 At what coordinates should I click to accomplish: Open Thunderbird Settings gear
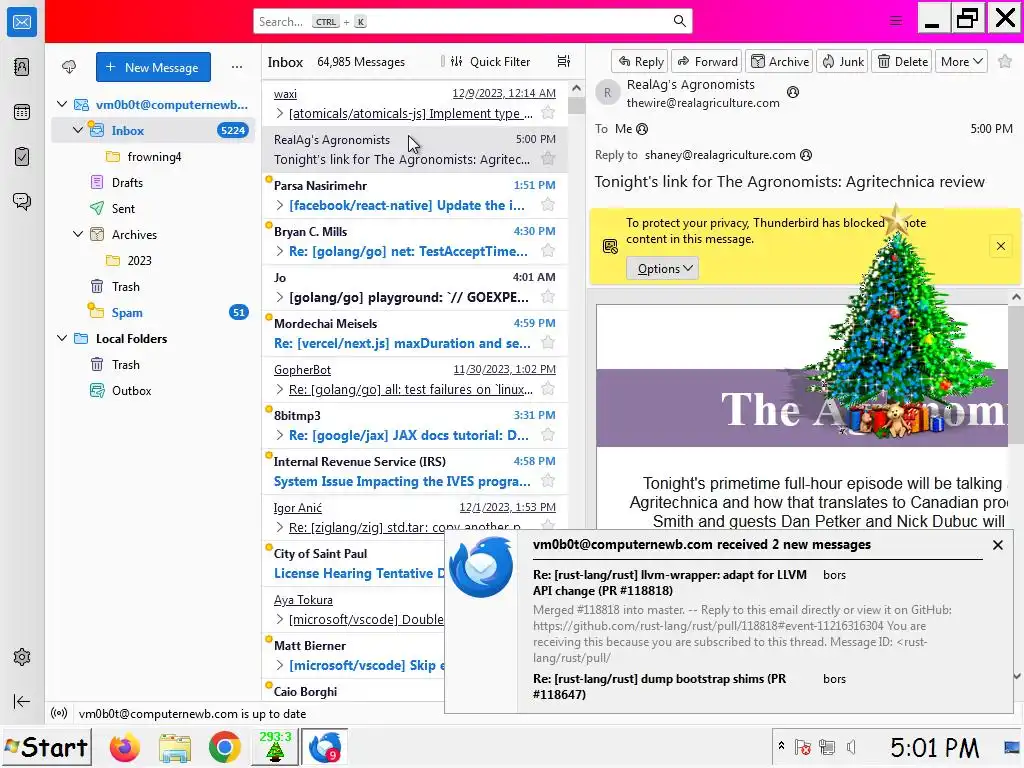click(x=22, y=657)
